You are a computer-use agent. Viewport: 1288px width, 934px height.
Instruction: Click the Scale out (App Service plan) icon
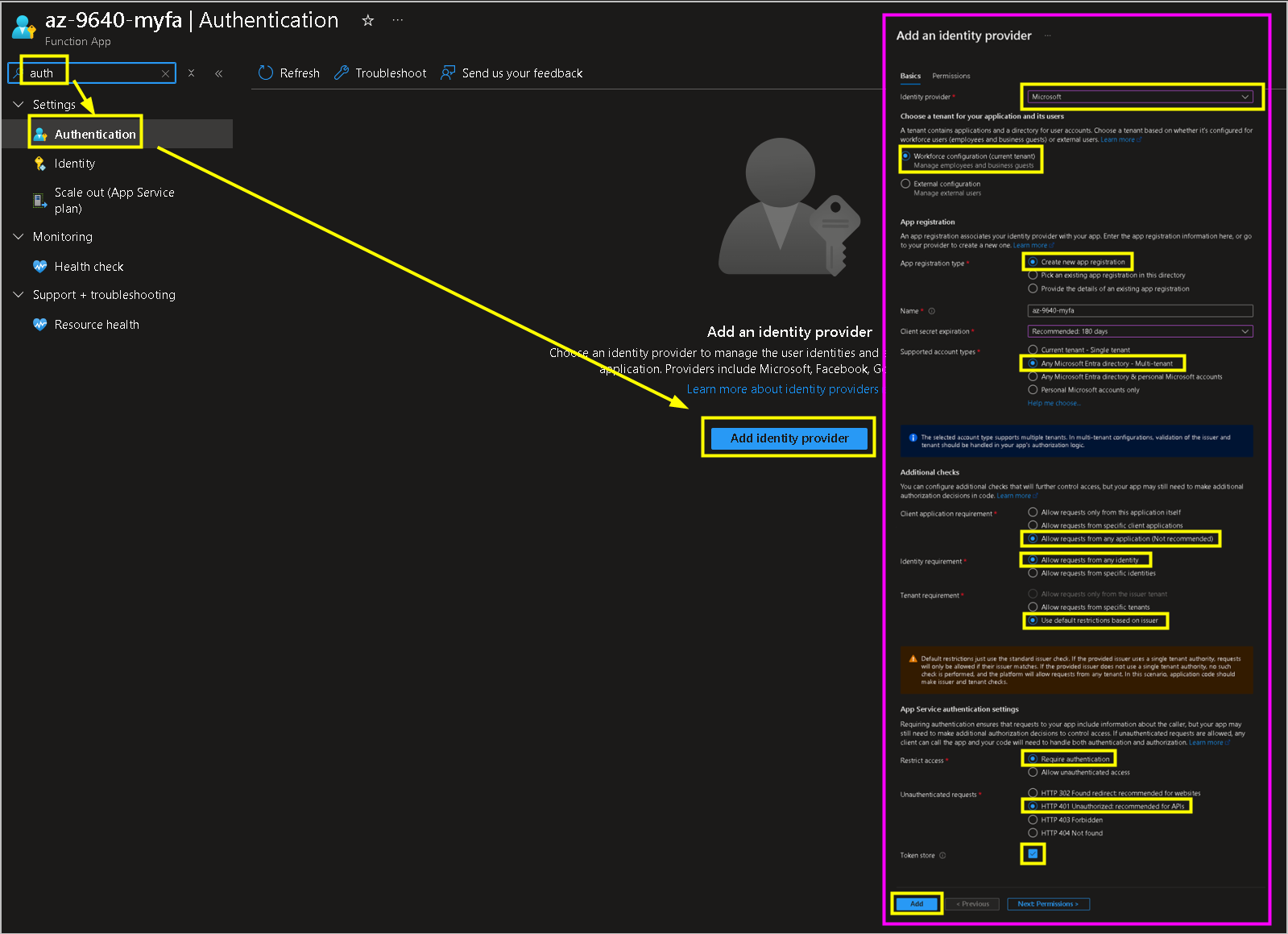click(x=40, y=201)
